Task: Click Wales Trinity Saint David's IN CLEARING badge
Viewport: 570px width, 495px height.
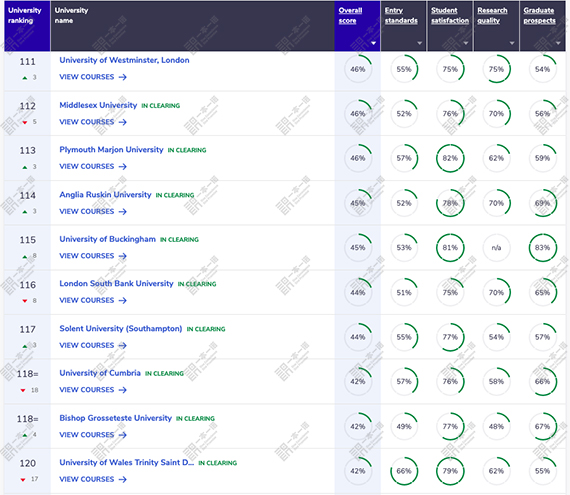Action: (218, 463)
